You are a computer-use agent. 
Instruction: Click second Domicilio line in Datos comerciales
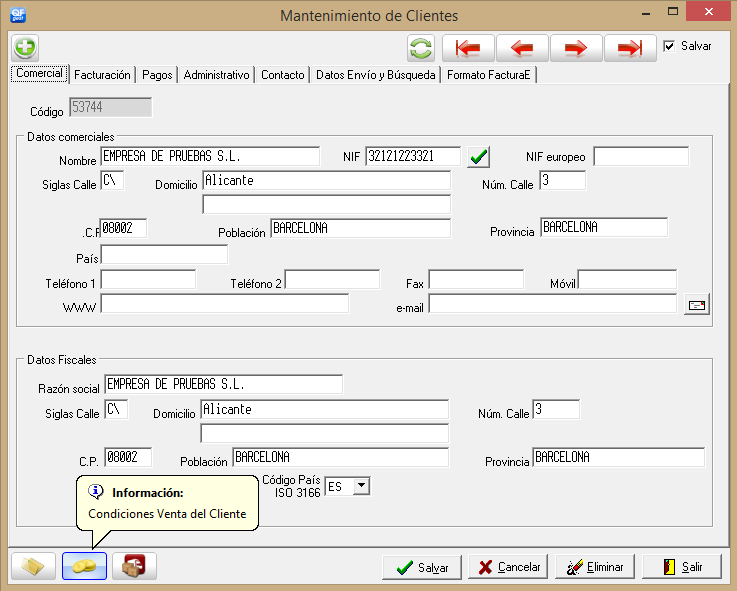coord(327,205)
